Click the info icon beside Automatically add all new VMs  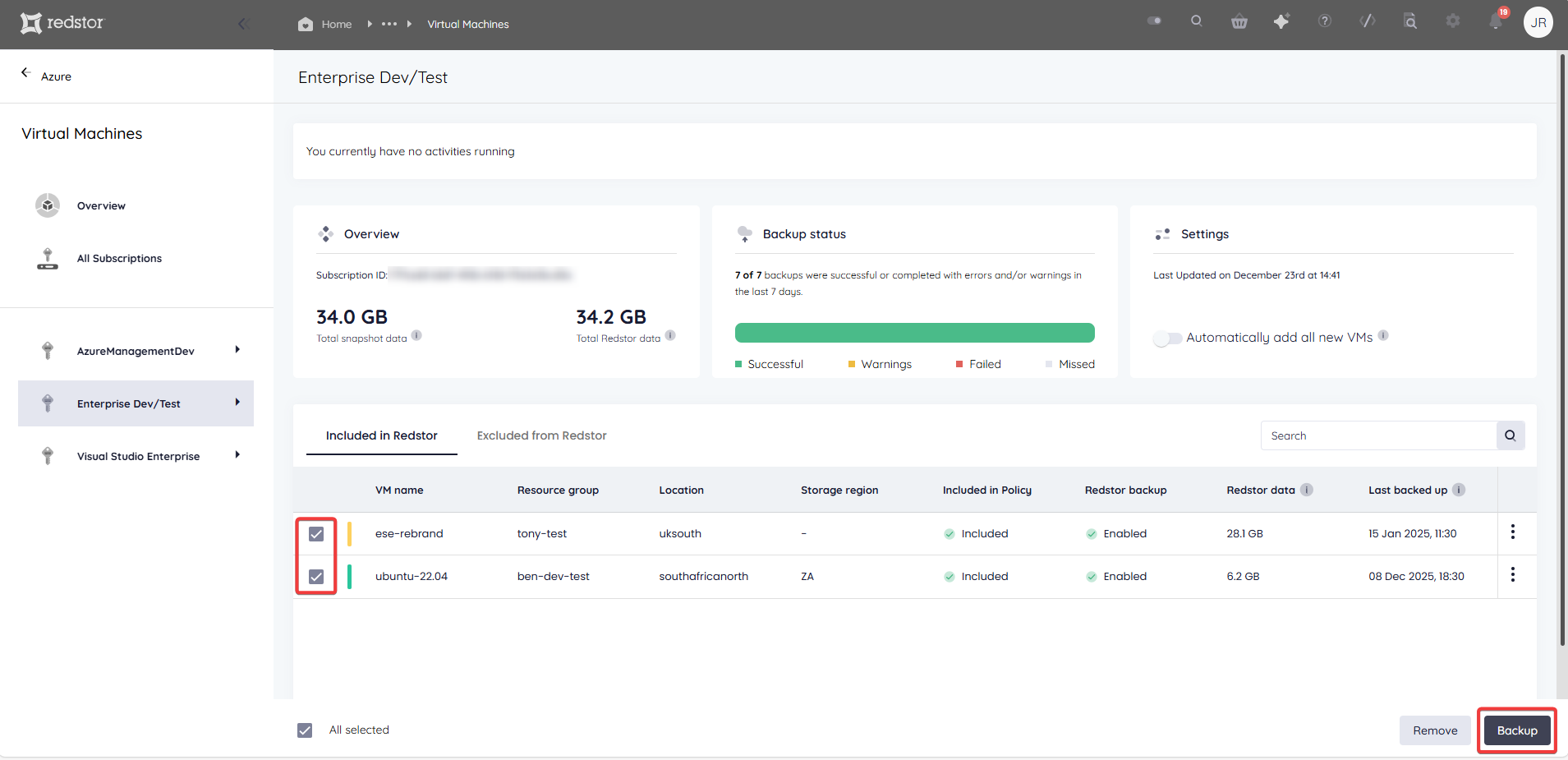click(1383, 335)
